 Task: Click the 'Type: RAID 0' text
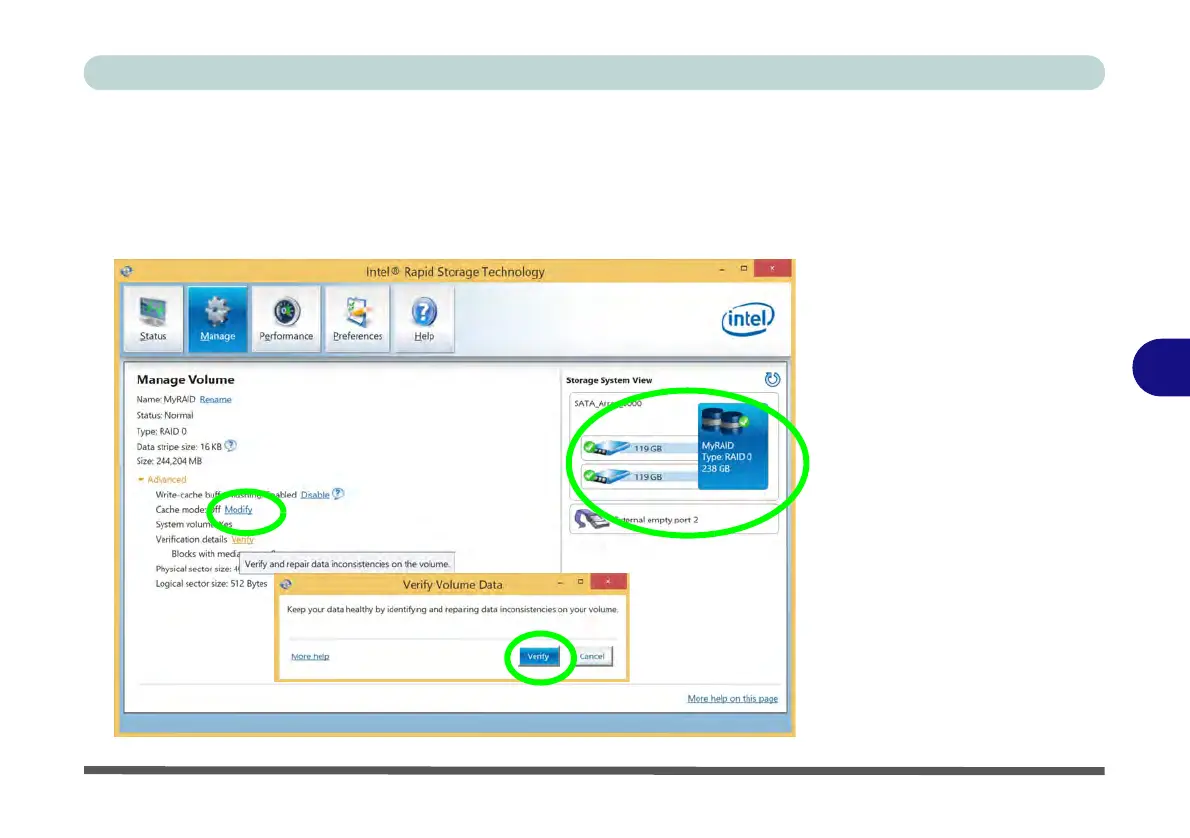click(162, 431)
